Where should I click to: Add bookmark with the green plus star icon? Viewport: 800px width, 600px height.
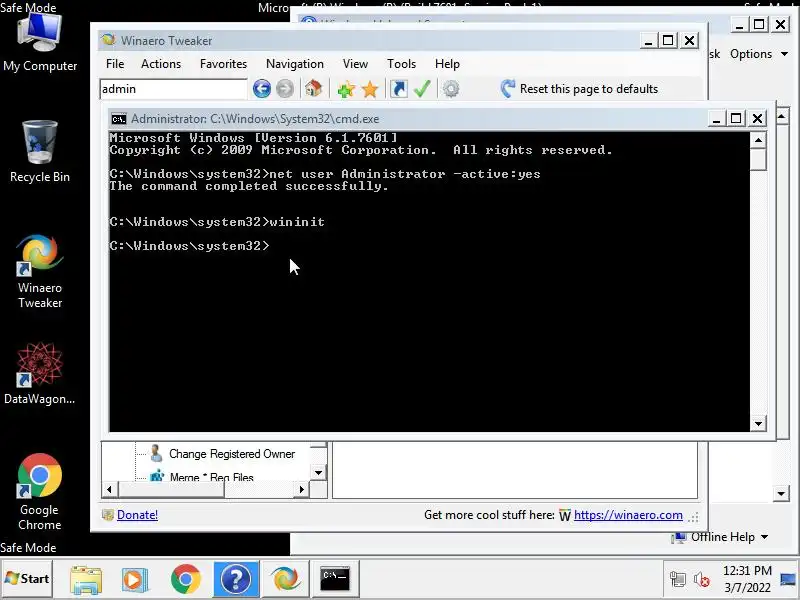click(346, 89)
